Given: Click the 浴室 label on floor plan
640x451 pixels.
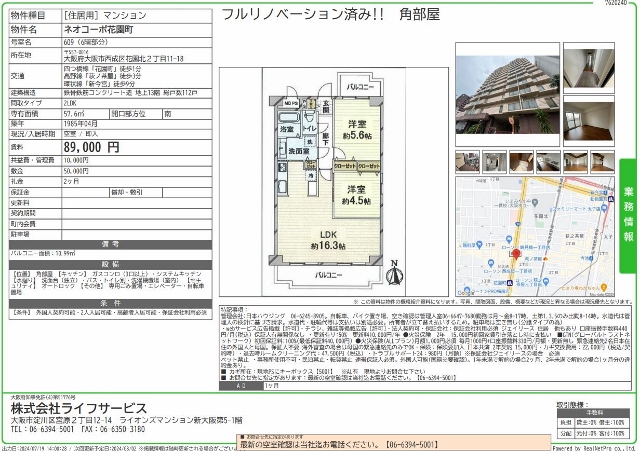Looking at the screenshot, I should coord(287,129).
